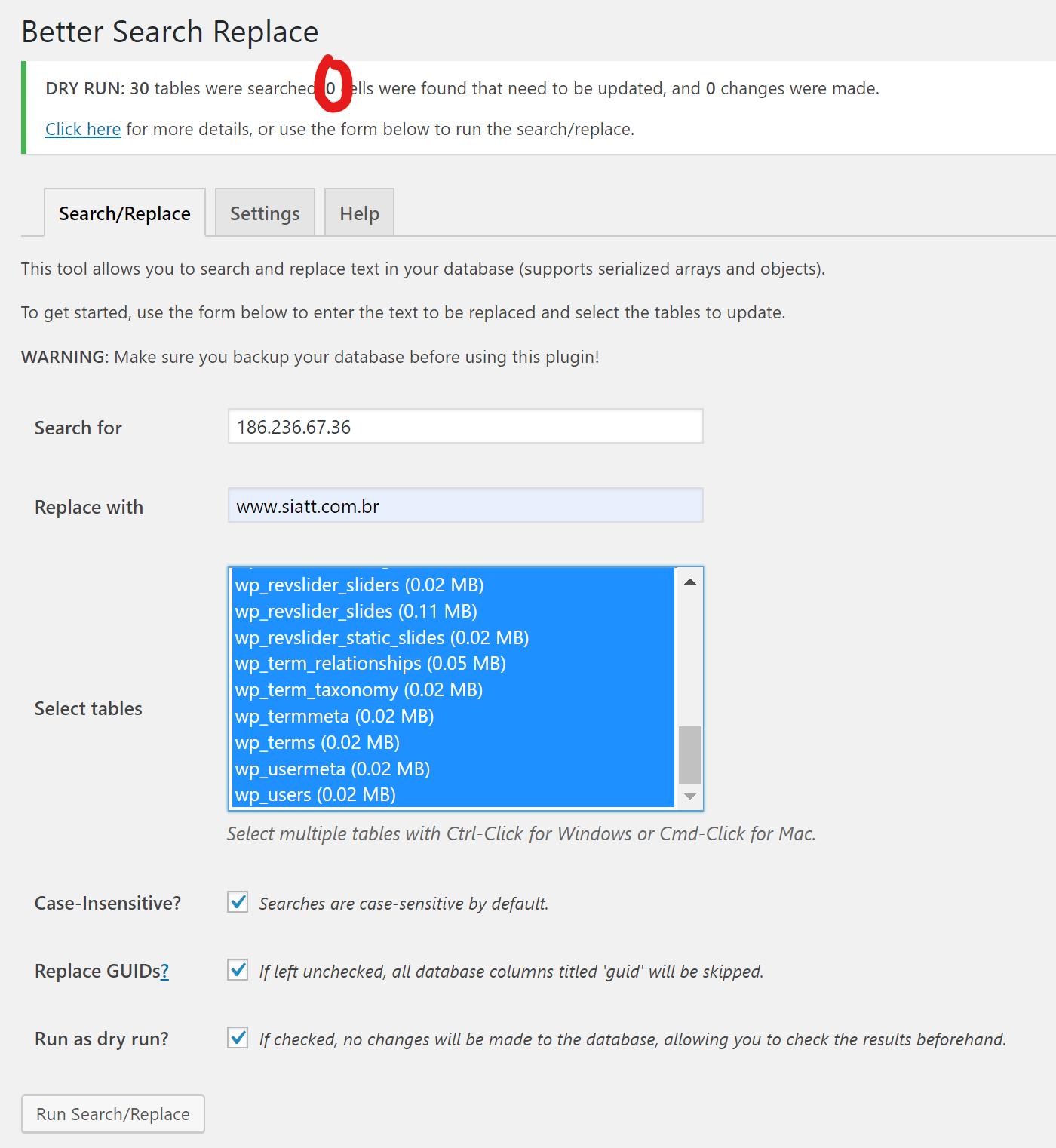Uncheck the Run as dry run option
This screenshot has width=1056, height=1148.
[236, 1039]
